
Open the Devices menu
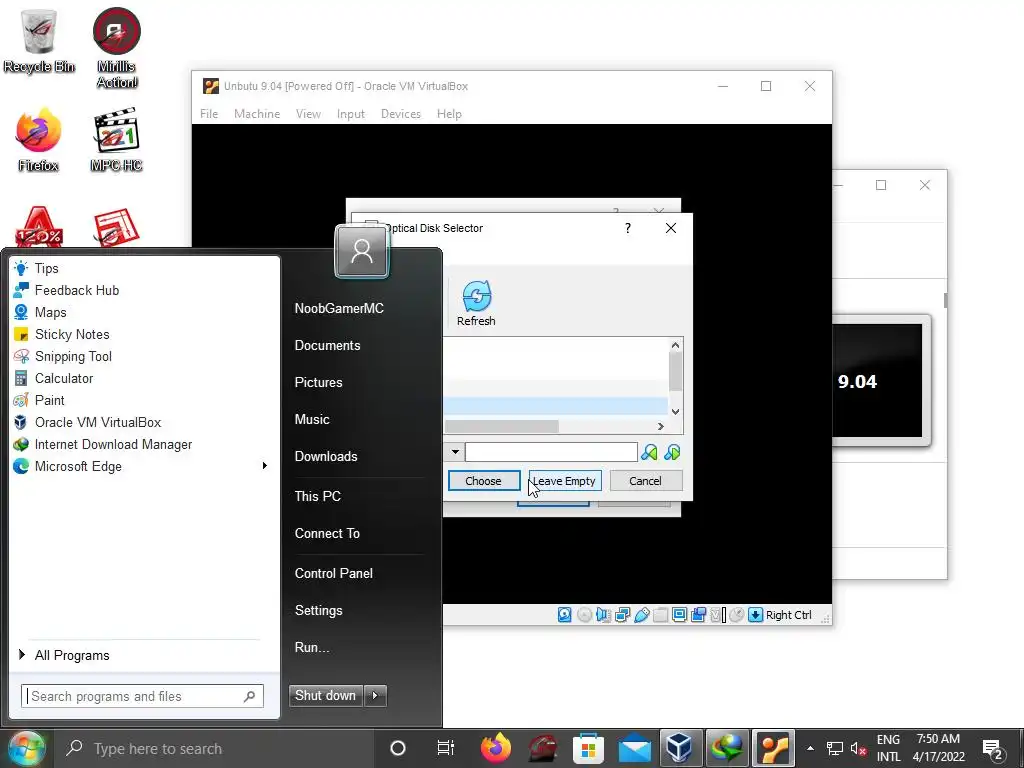click(x=401, y=114)
